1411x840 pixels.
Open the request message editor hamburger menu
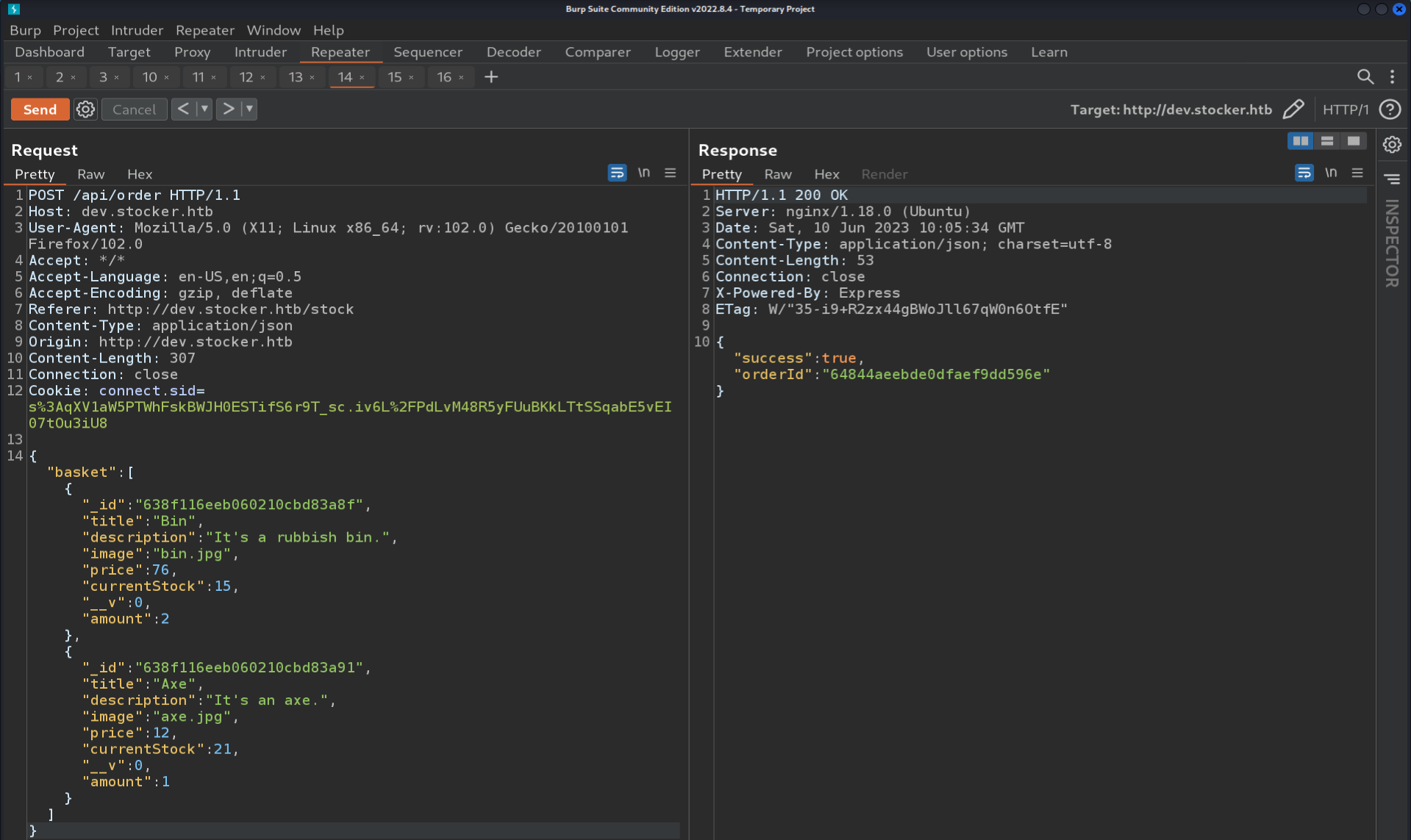pyautogui.click(x=670, y=173)
